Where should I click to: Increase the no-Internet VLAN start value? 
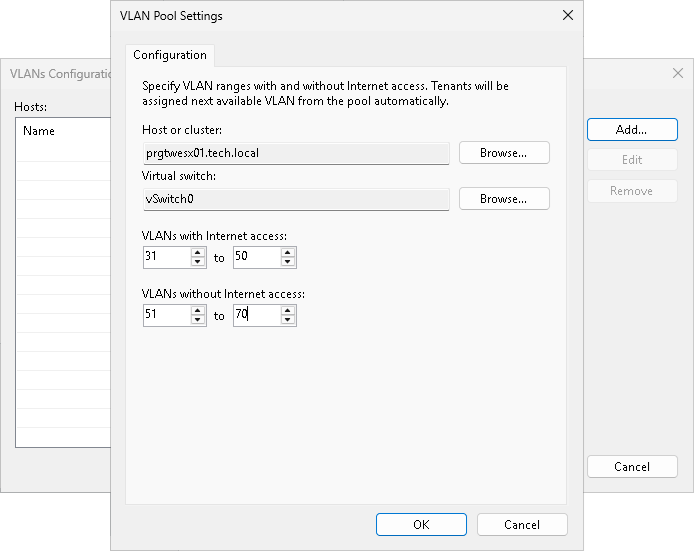[197, 311]
